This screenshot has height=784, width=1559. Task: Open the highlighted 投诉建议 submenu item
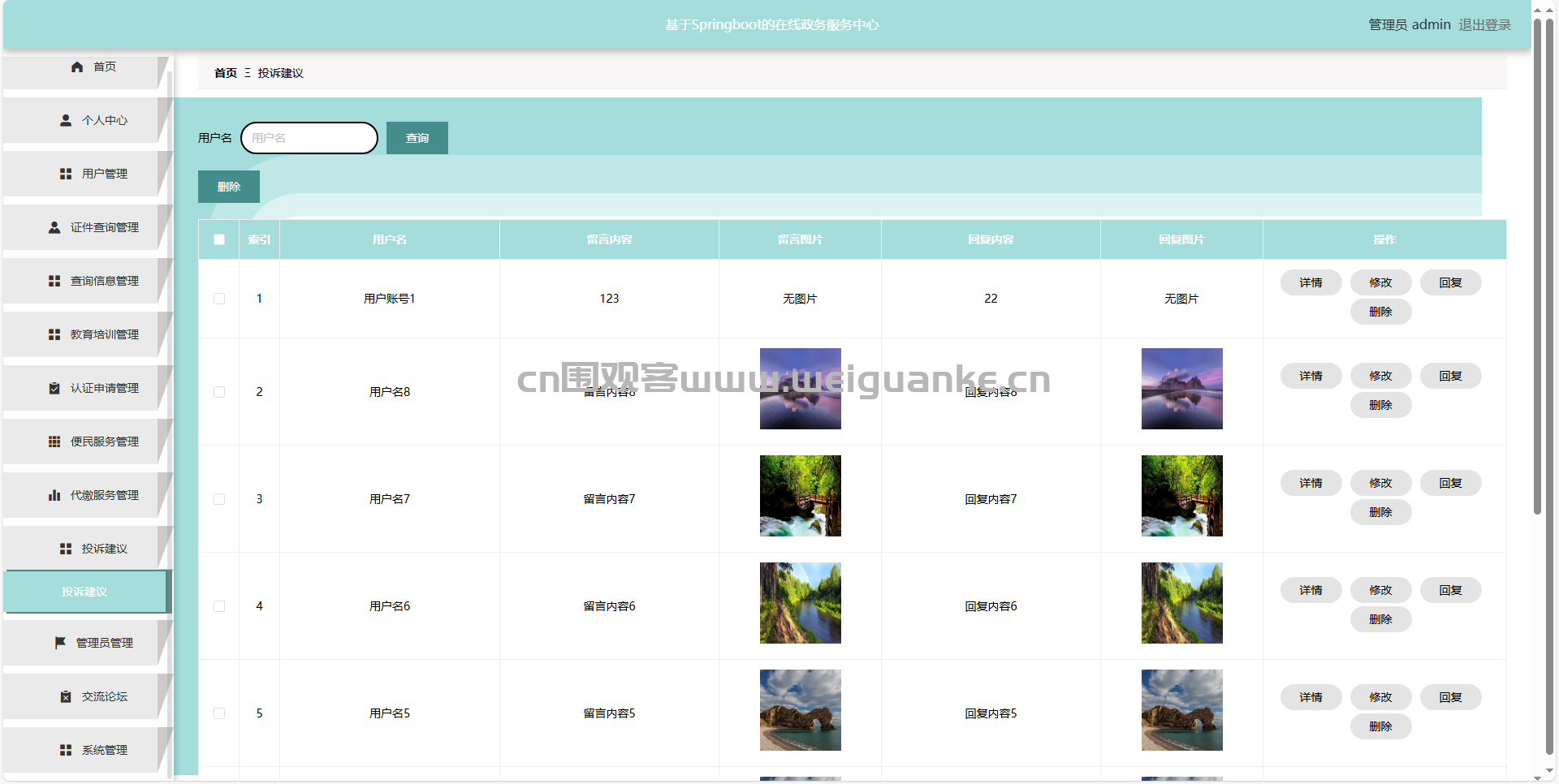pos(84,592)
